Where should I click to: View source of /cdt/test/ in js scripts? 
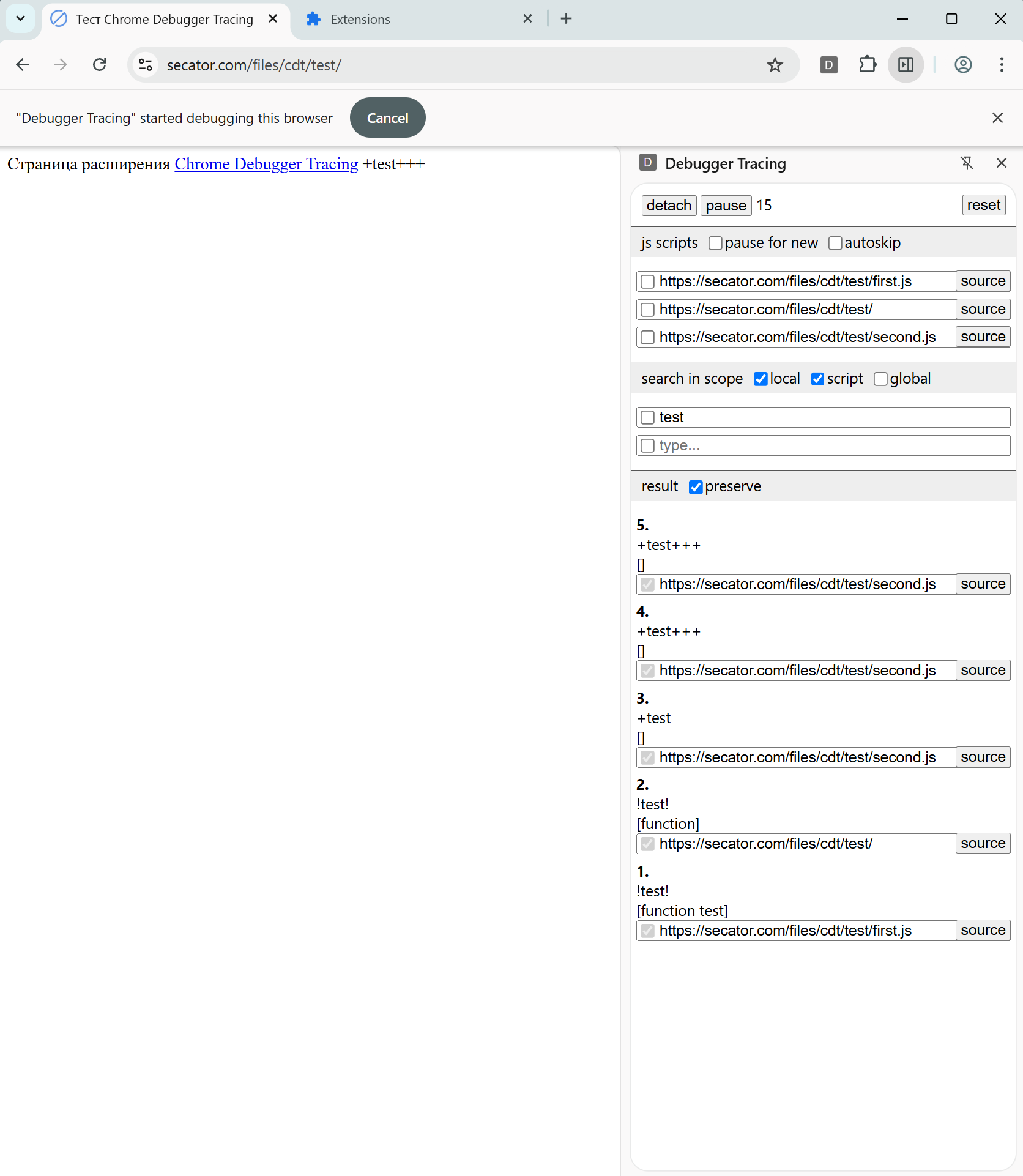(983, 310)
